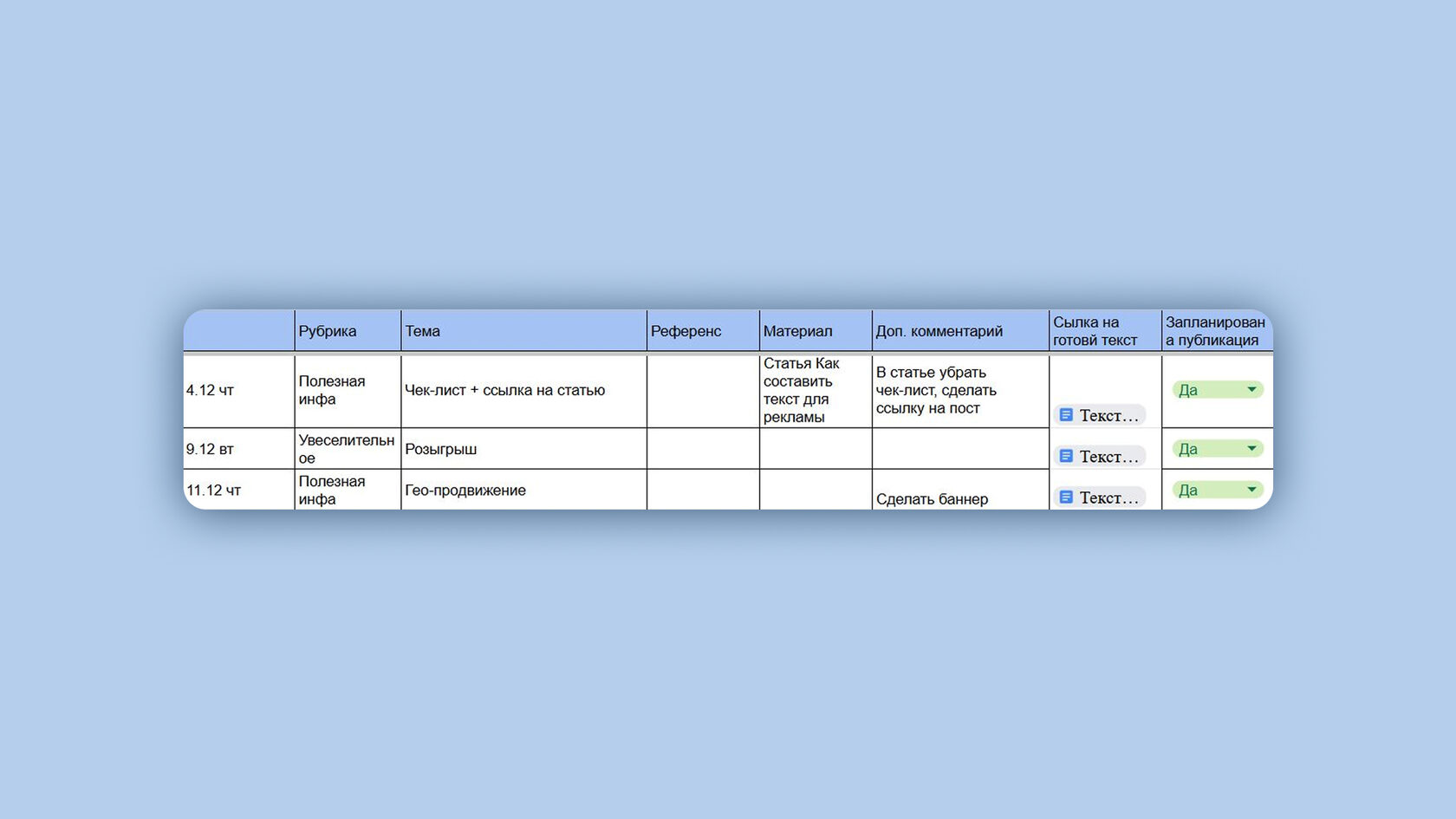Select the Увеселительное rubric cell

click(x=348, y=449)
